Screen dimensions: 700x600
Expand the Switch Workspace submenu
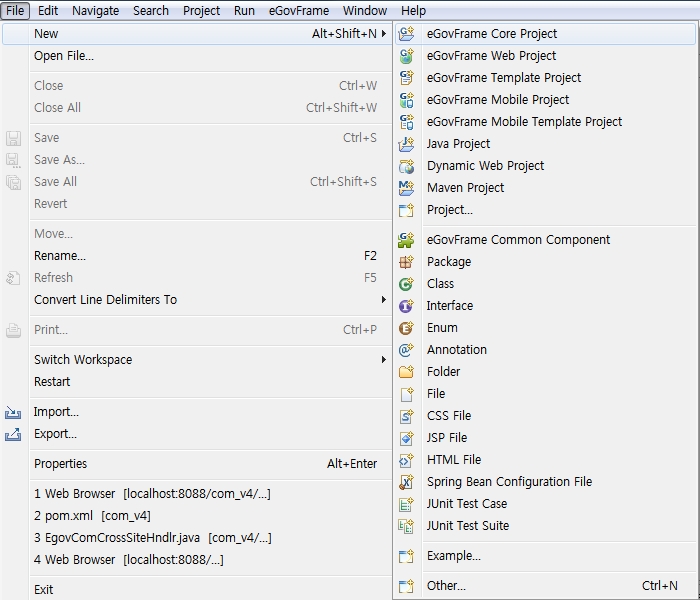pos(383,360)
